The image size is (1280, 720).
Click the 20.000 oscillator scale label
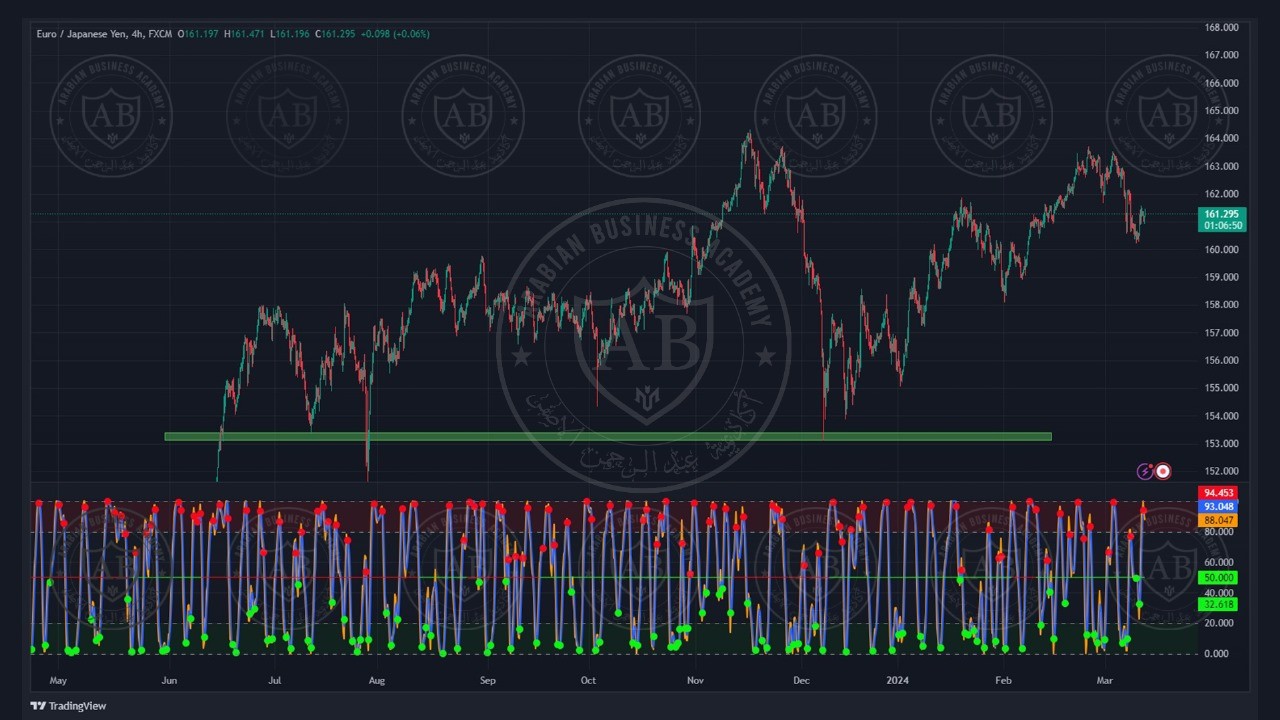click(x=1217, y=623)
